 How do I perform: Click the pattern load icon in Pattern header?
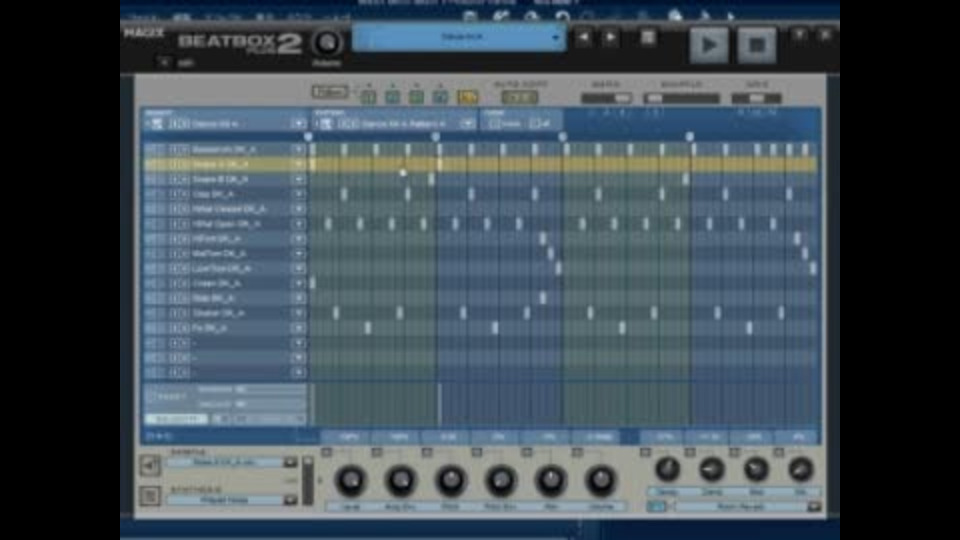point(326,124)
